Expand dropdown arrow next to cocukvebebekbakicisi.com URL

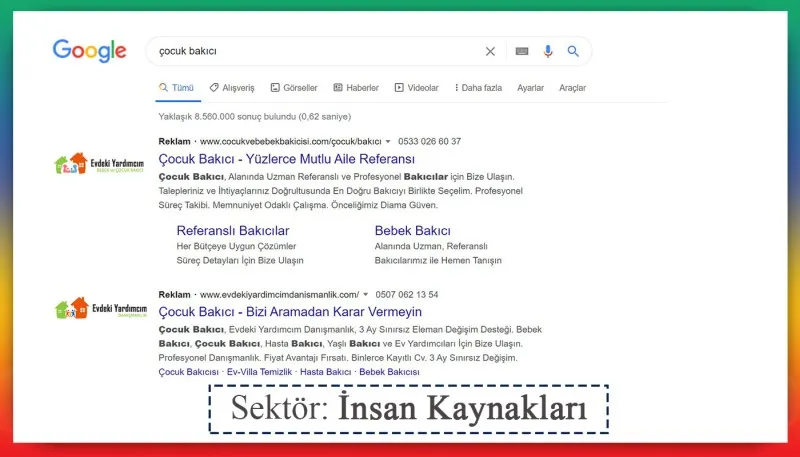(388, 141)
